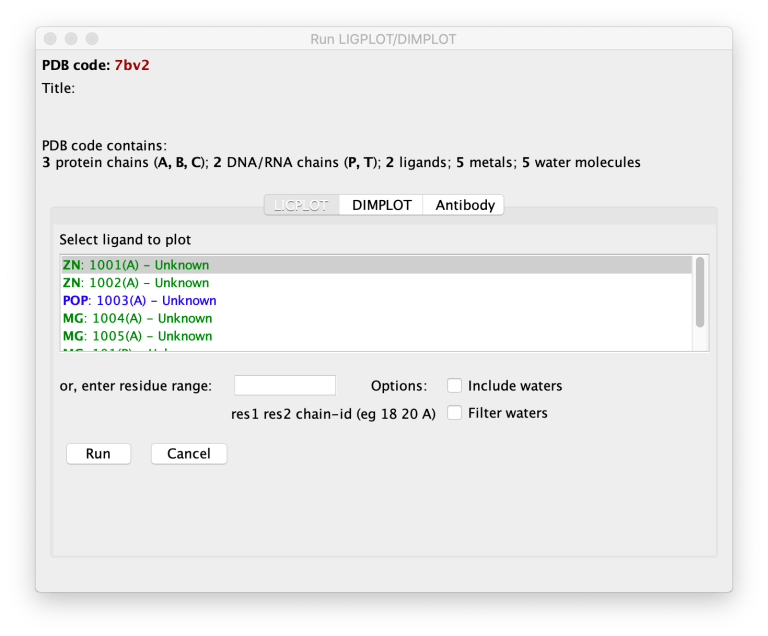
Task: Focus the residue range input field
Action: point(285,386)
